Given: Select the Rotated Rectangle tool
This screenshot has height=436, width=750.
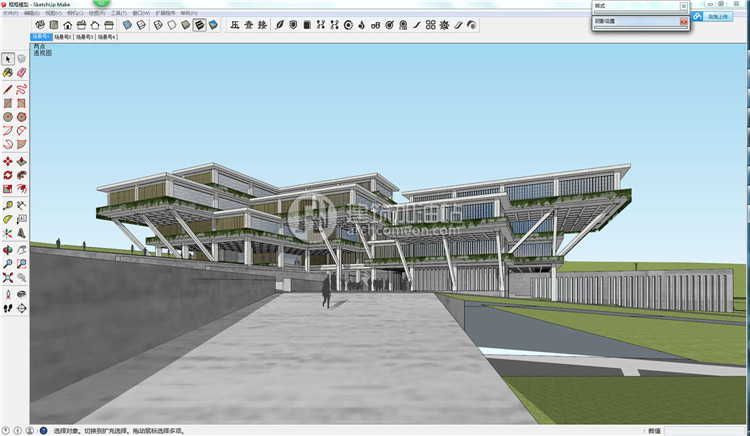Looking at the screenshot, I should [22, 103].
